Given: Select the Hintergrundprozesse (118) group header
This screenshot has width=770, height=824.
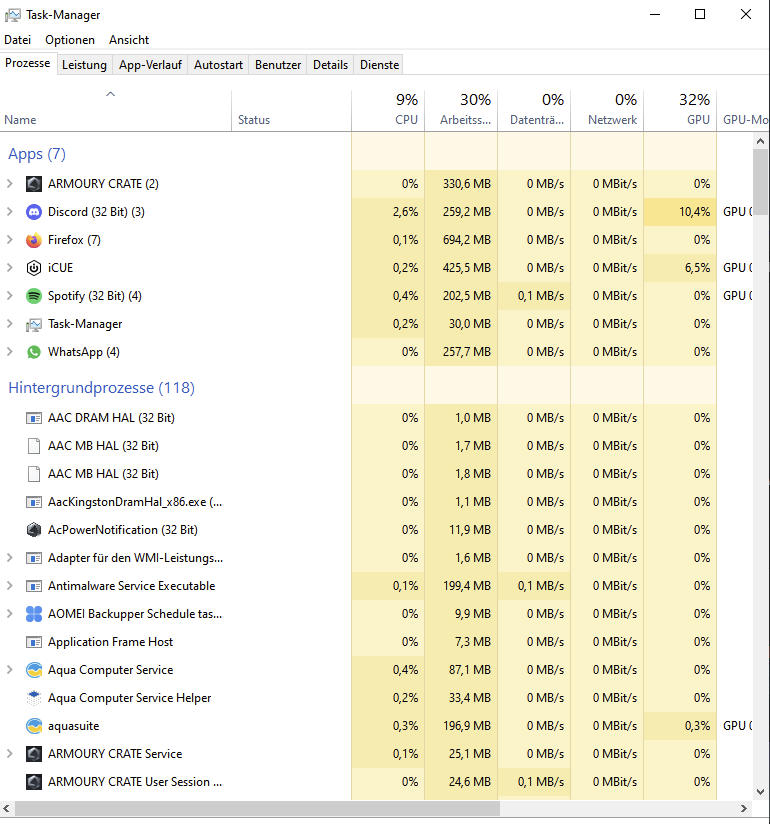Looking at the screenshot, I should pyautogui.click(x=101, y=388).
